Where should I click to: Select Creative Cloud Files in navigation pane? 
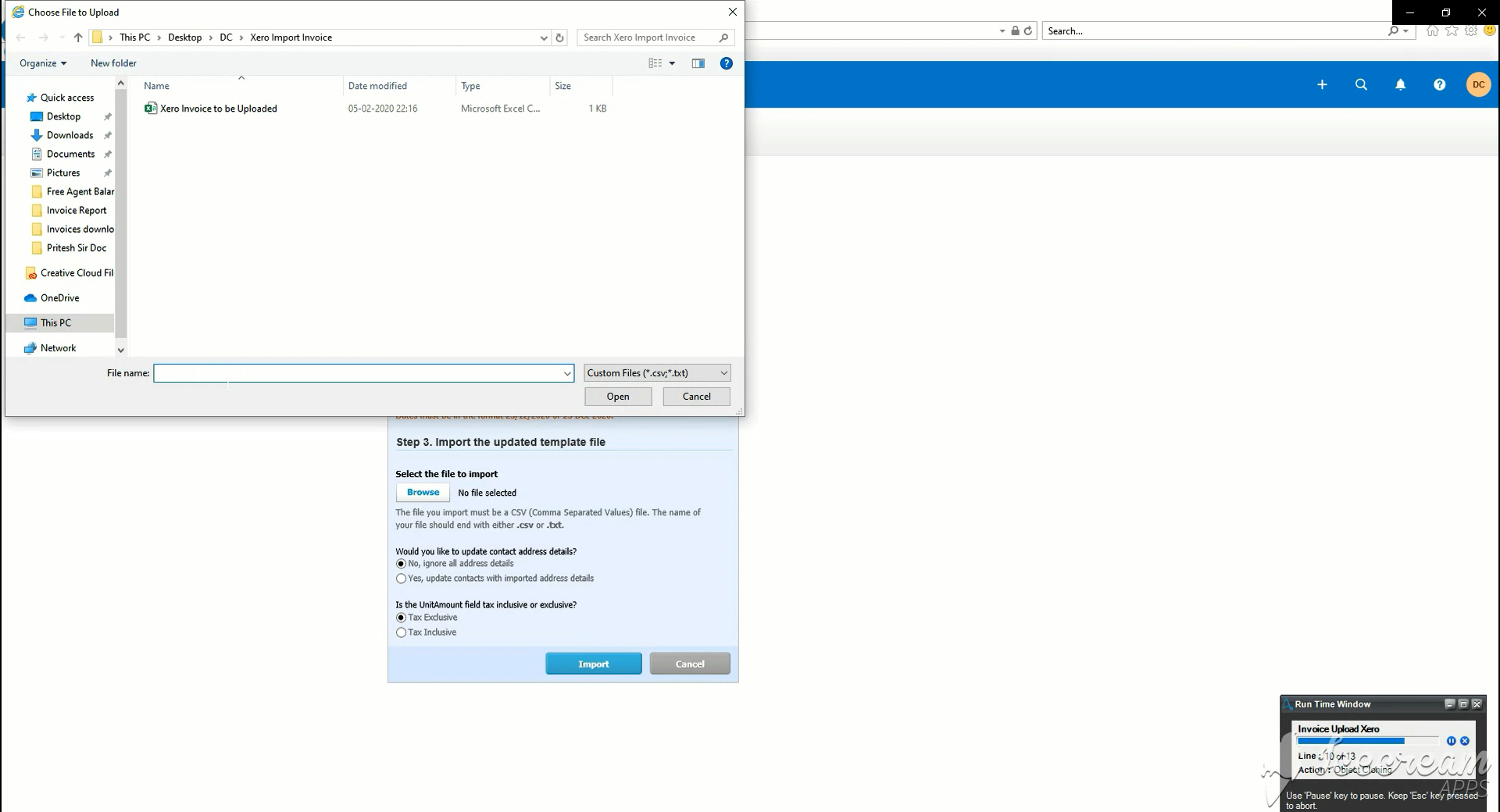pyautogui.click(x=70, y=272)
